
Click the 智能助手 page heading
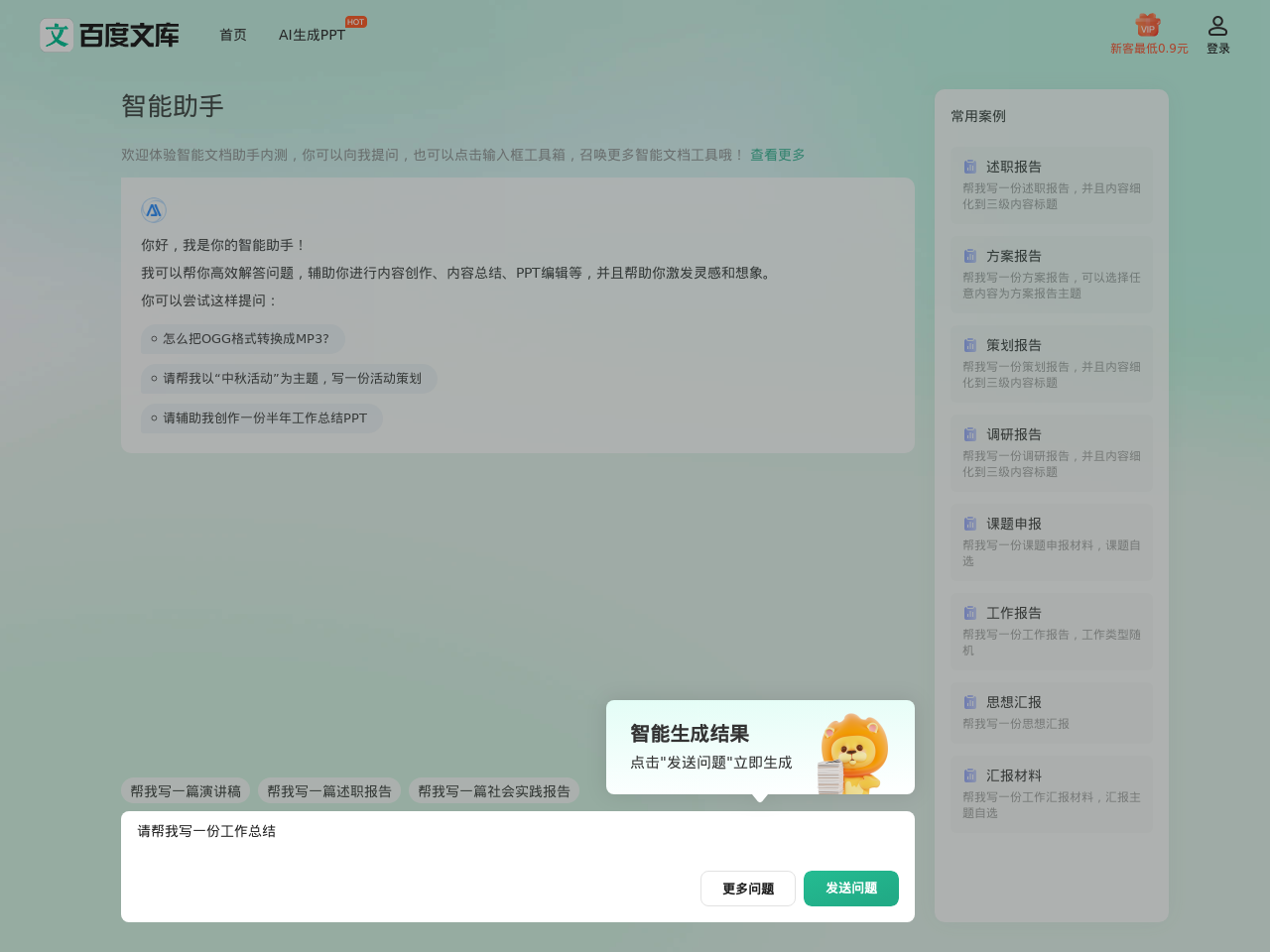click(173, 106)
